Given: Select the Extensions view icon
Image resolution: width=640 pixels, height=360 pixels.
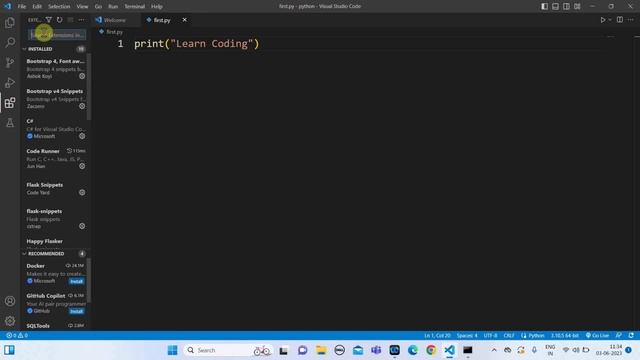Looking at the screenshot, I should (x=10, y=102).
